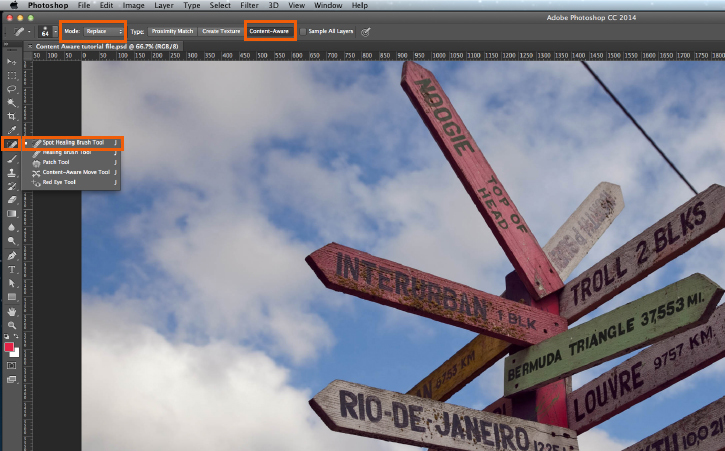This screenshot has width=725, height=451.
Task: Choose the Clone Stamp tool
Action: 12,172
